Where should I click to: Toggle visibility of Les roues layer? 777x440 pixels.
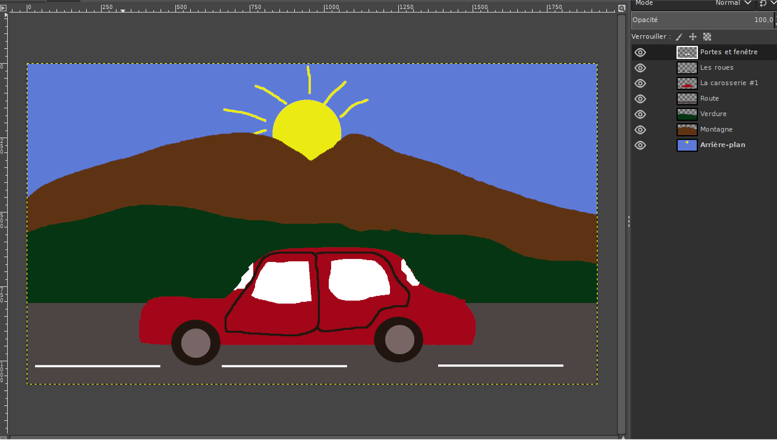[x=640, y=68]
